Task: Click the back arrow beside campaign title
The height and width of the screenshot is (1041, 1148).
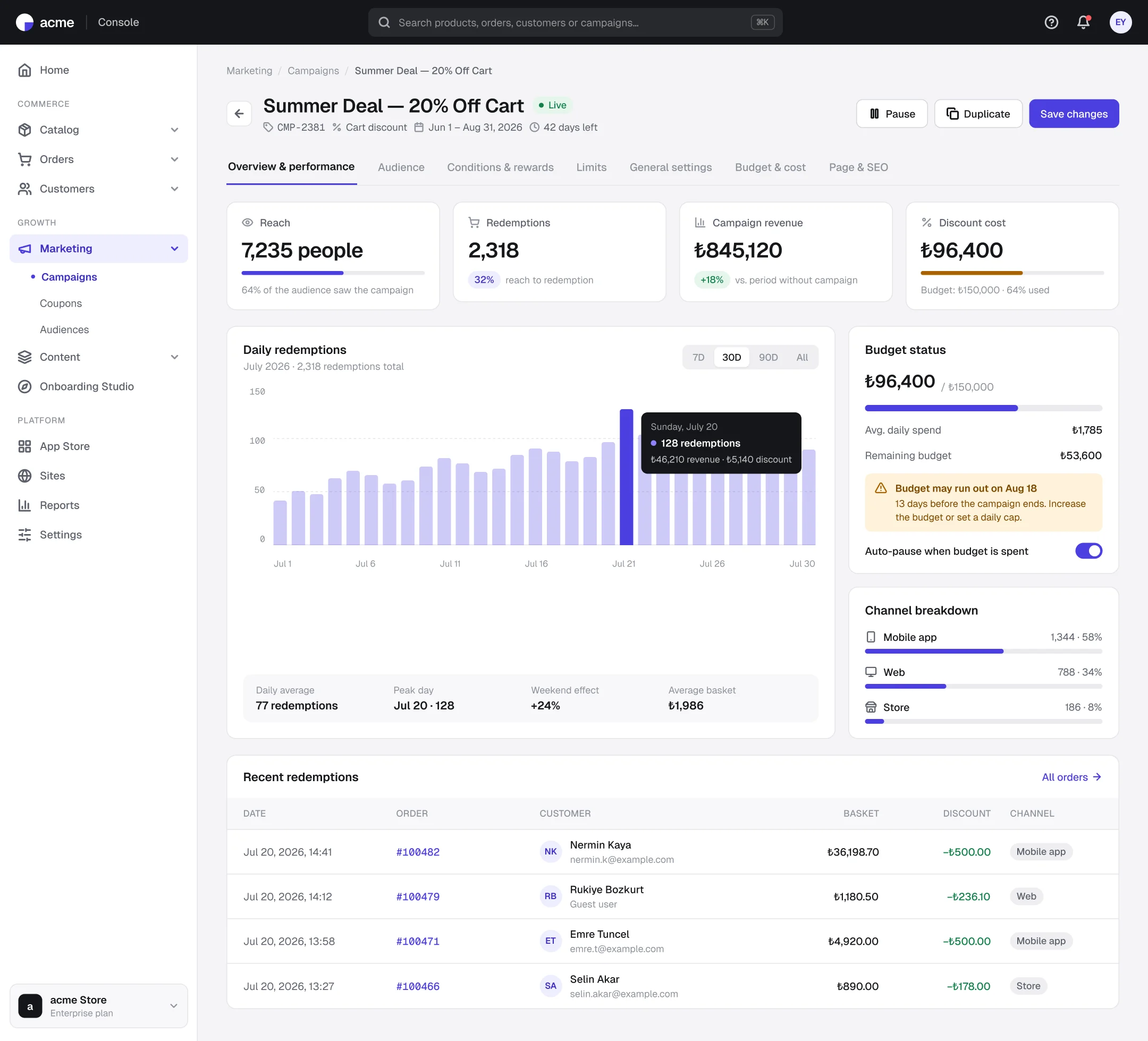Action: [239, 114]
